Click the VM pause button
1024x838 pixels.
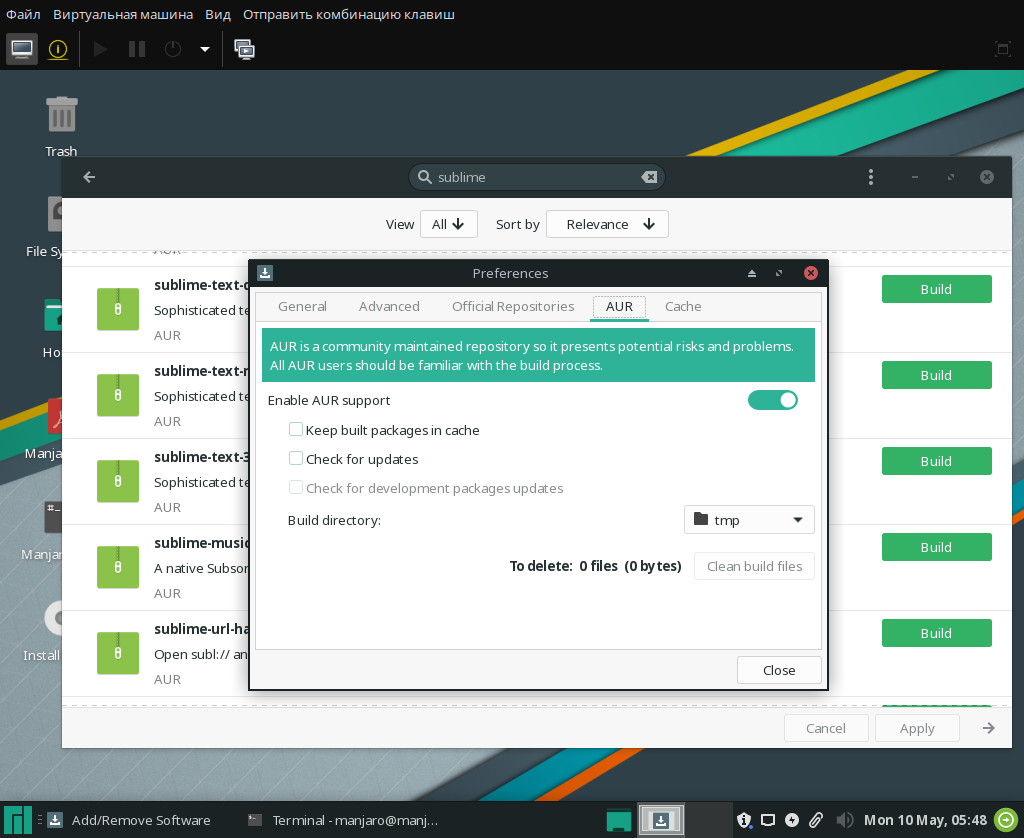(137, 48)
